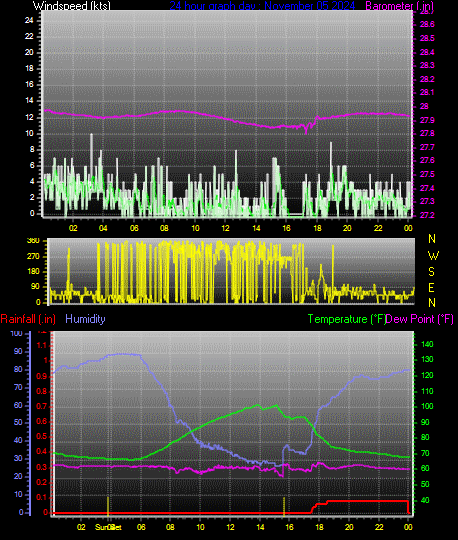Viewport: 458px width, 540px height.
Task: Click temperature axis value 120
Action: click(x=427, y=375)
